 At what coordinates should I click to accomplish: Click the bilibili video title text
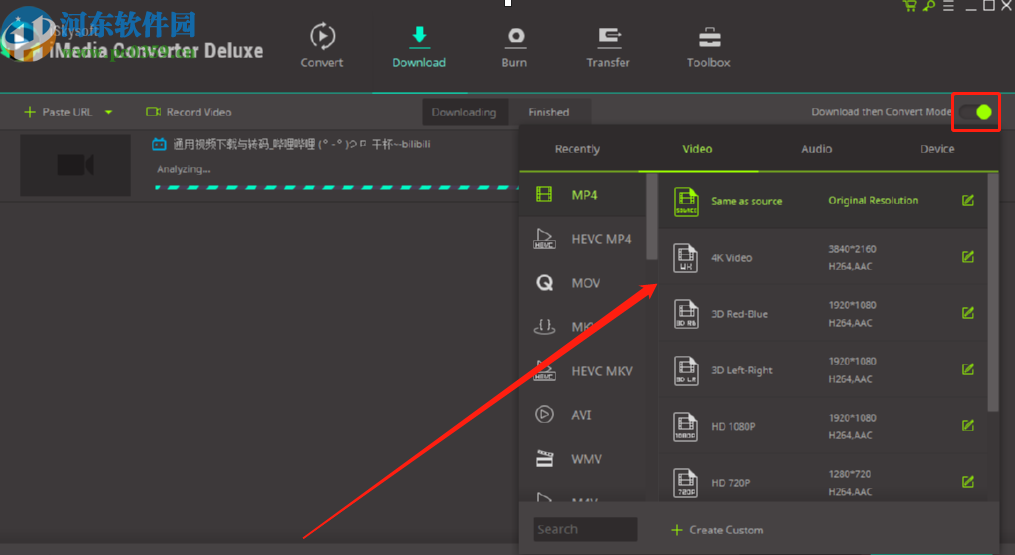302,144
